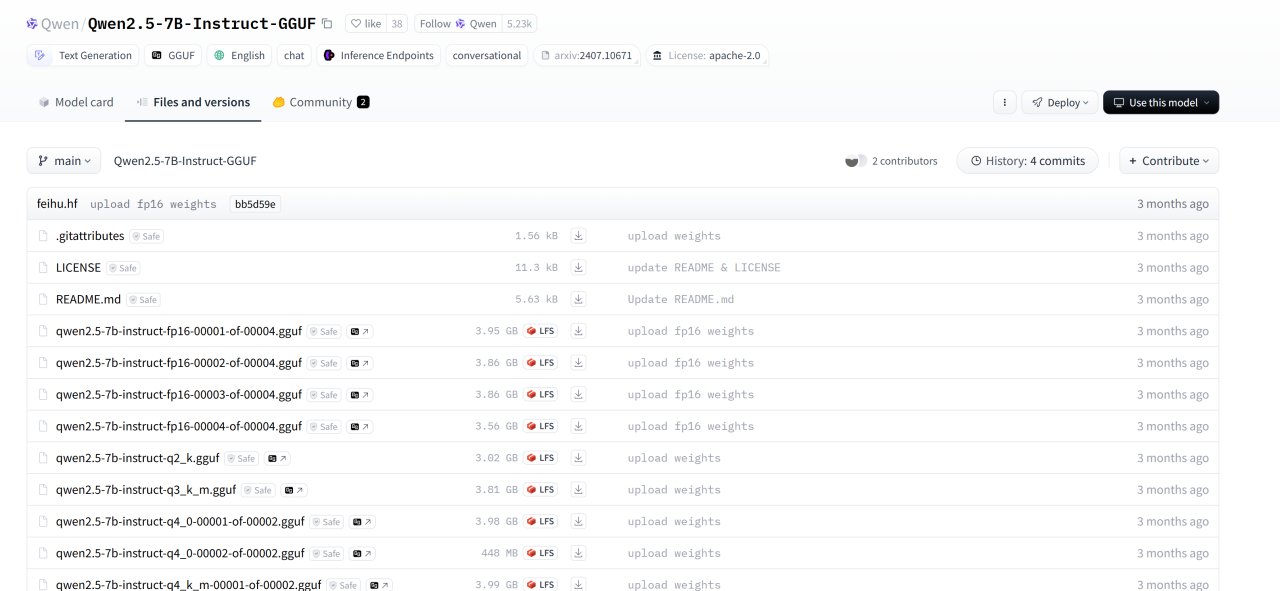The image size is (1280, 591).
Task: Download qwen2.5-7b-instruct-q3_k_m.gguf
Action: [x=578, y=490]
